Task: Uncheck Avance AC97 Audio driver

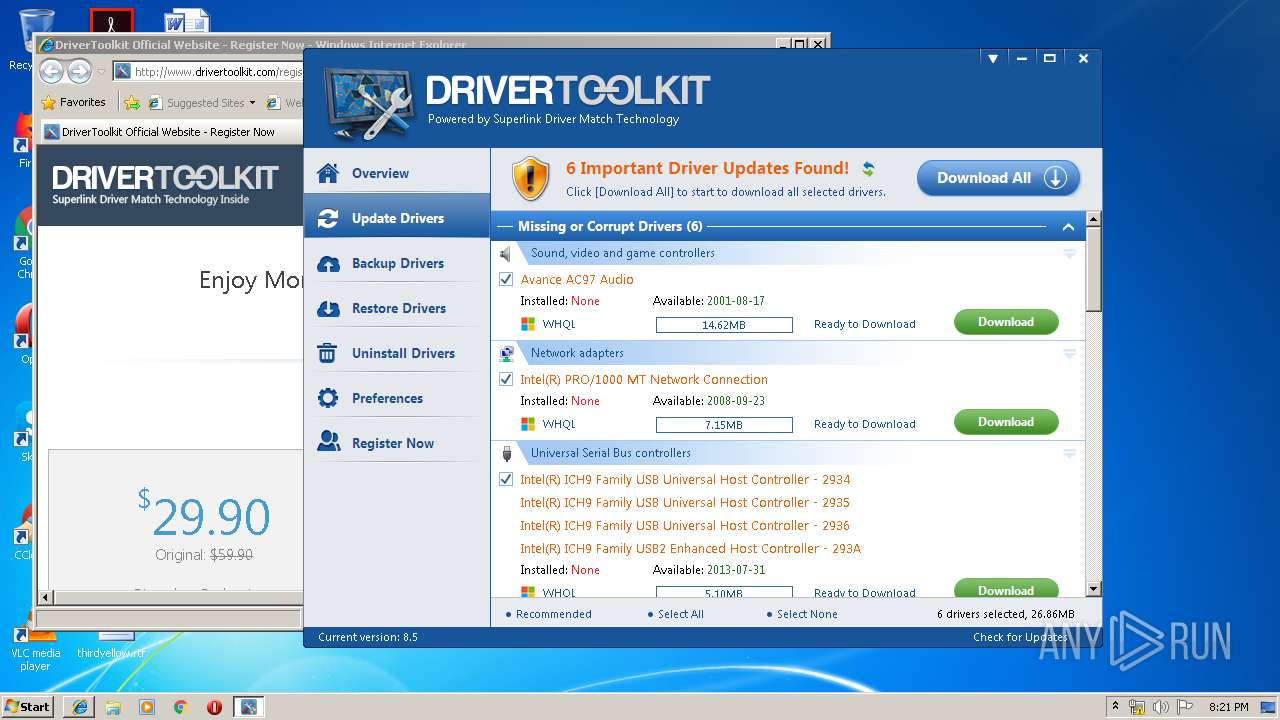Action: pos(506,279)
